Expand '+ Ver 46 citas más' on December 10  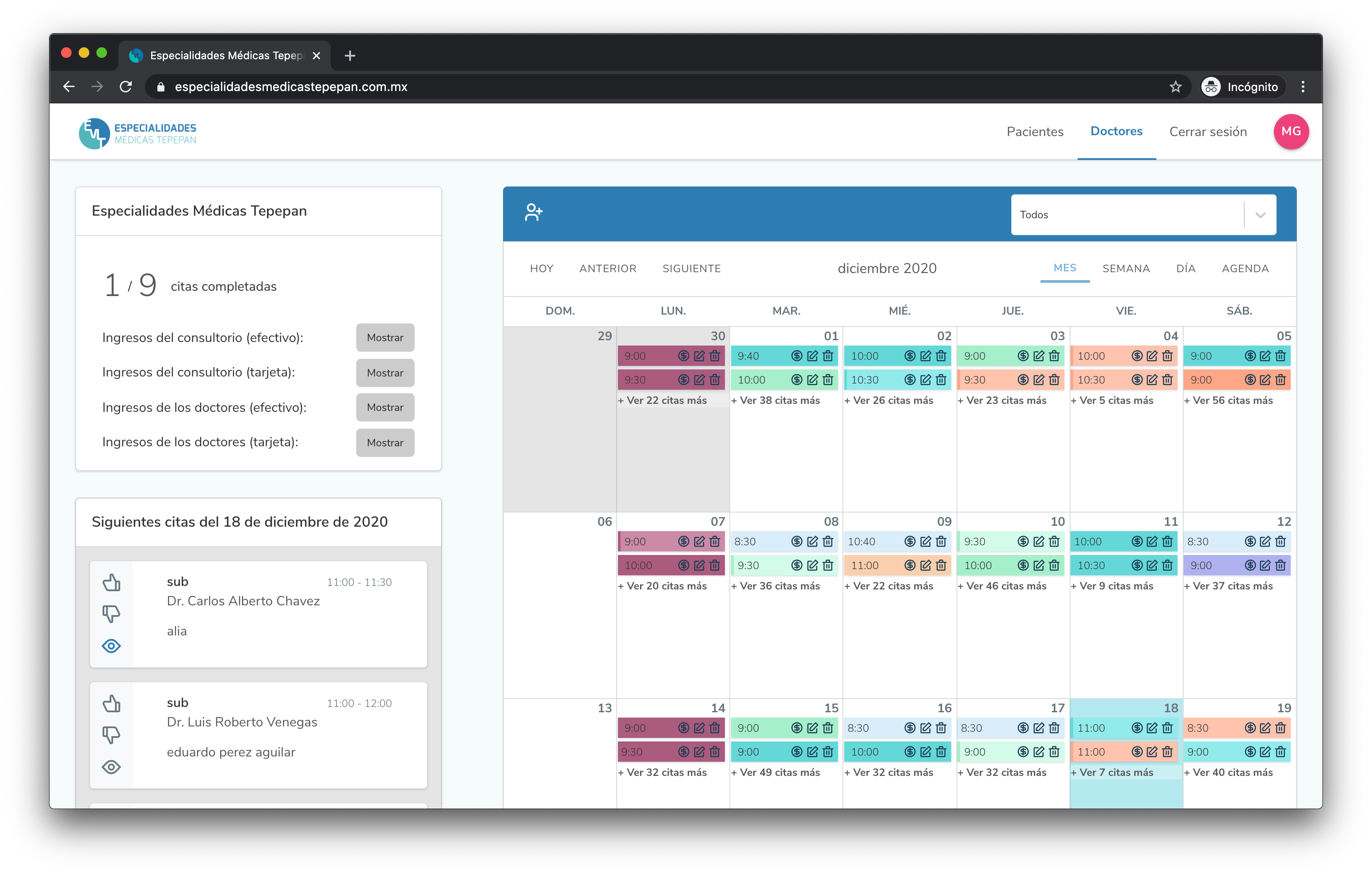click(x=1002, y=586)
